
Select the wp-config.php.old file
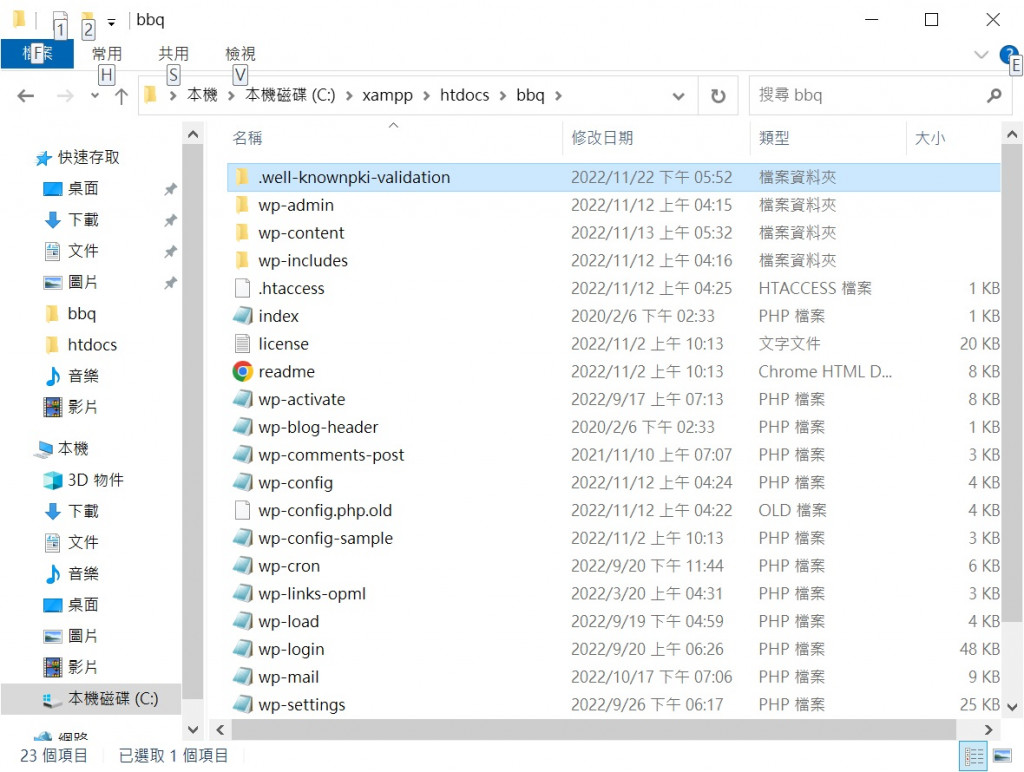325,510
